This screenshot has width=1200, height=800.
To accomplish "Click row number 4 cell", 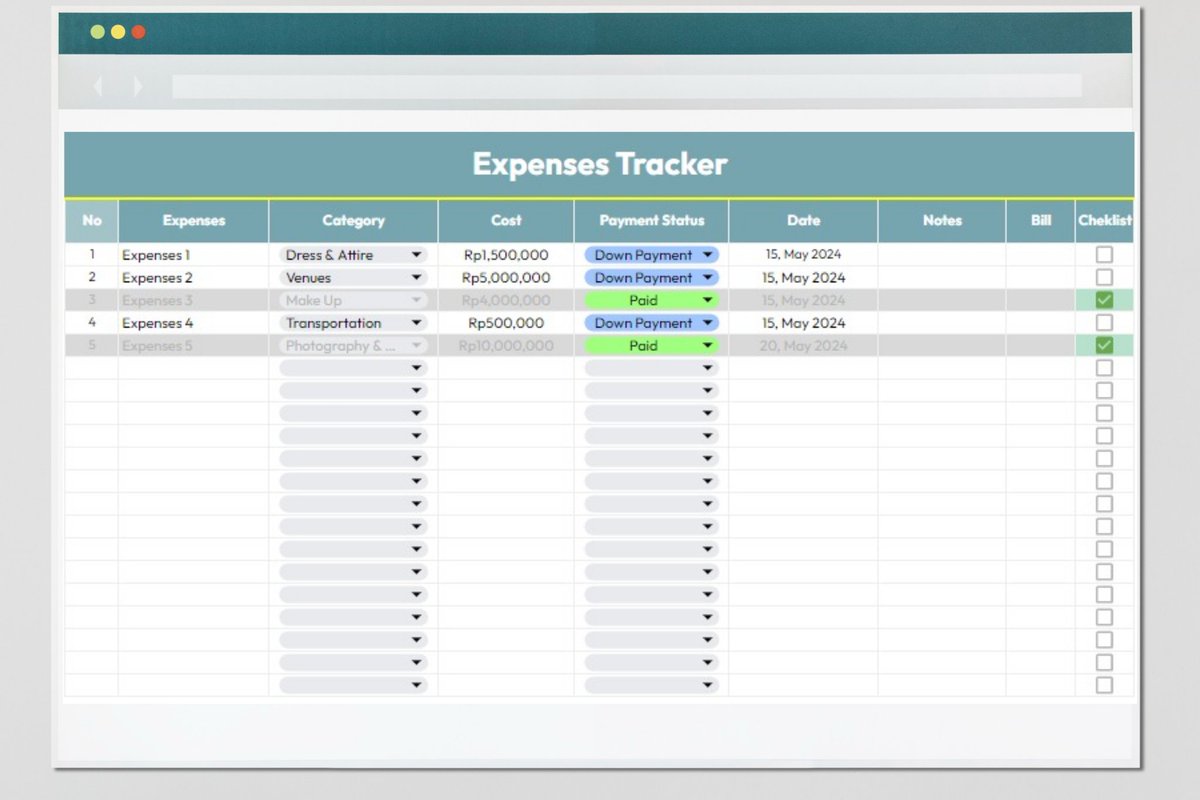I will click(92, 323).
